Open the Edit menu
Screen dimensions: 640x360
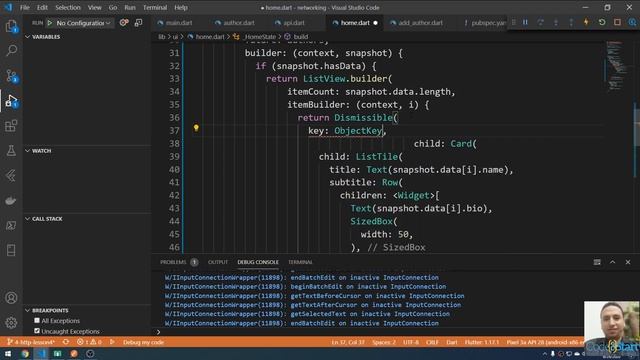pyautogui.click(x=42, y=7)
